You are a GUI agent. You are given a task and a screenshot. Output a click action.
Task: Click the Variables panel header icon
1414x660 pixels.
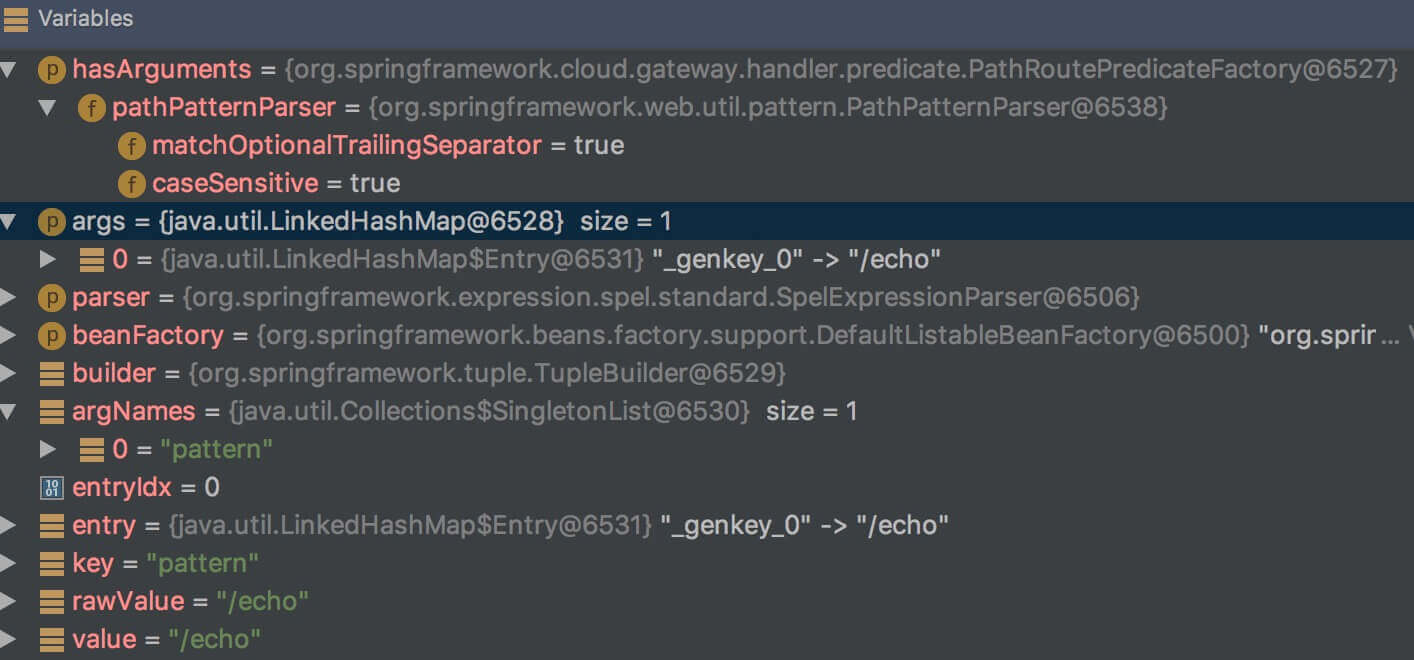tap(16, 18)
